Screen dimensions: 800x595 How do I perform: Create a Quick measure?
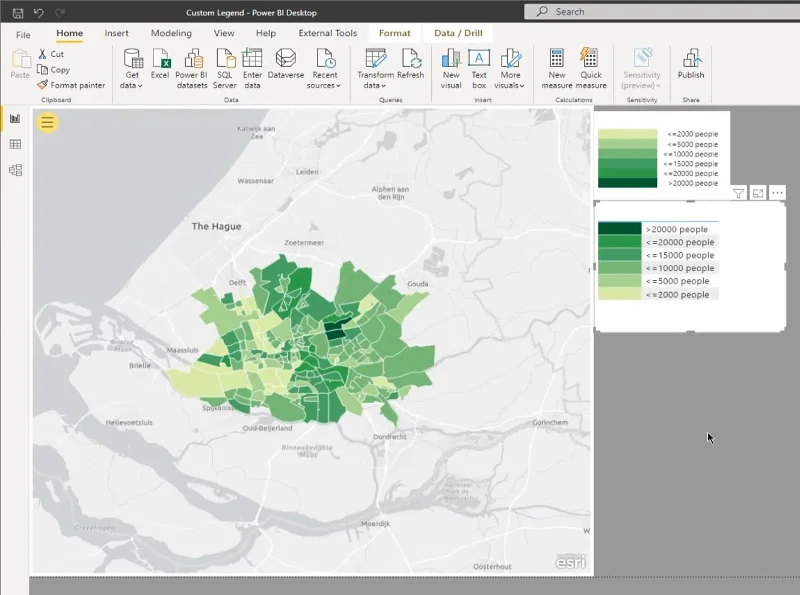591,68
